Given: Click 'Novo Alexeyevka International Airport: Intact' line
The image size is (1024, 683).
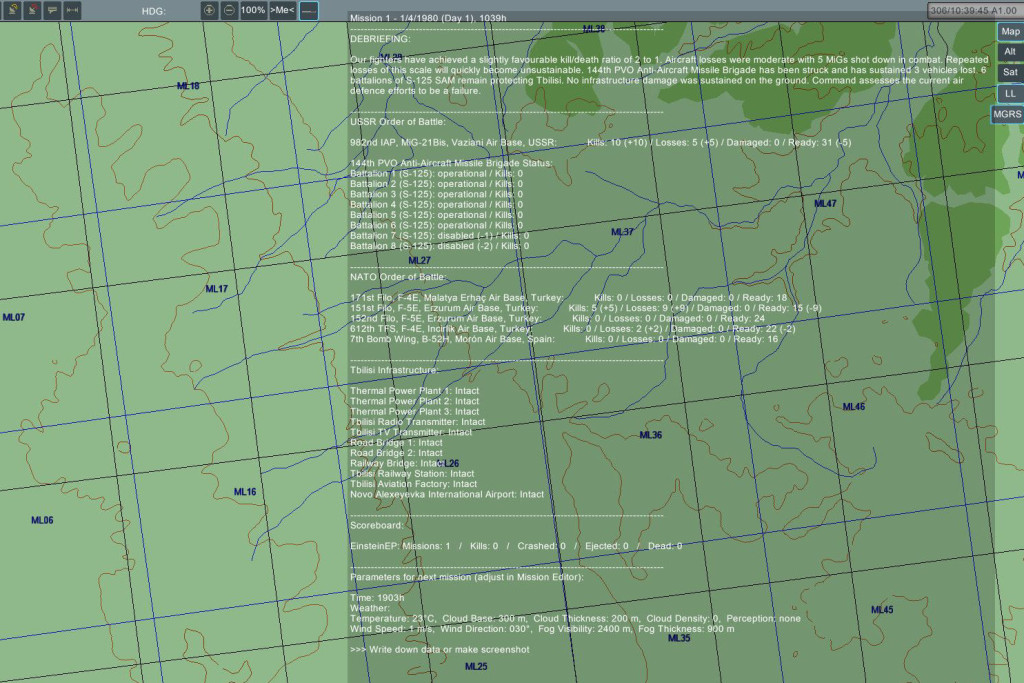Looking at the screenshot, I should point(447,494).
